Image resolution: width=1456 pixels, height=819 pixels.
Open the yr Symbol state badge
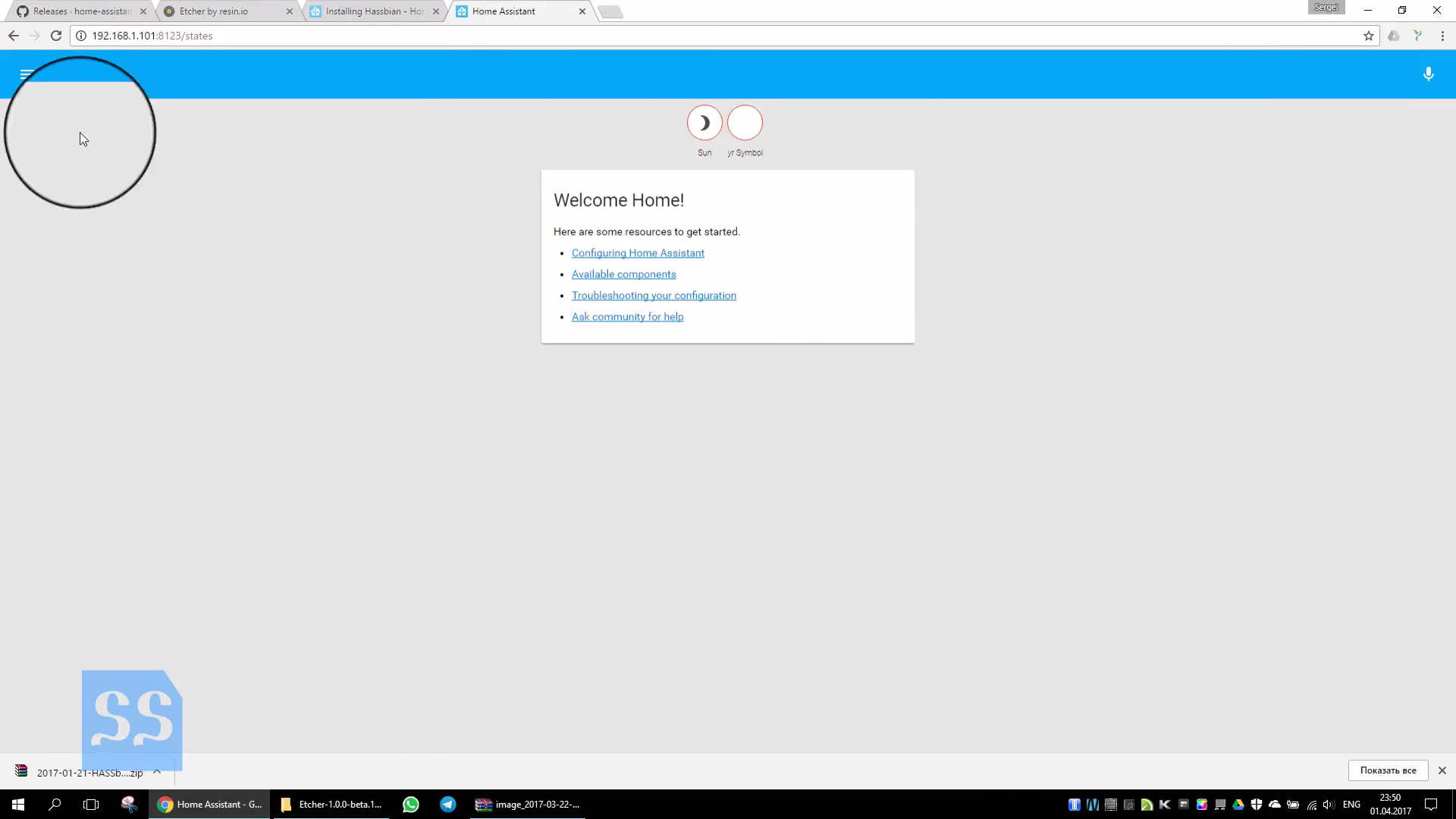click(745, 122)
